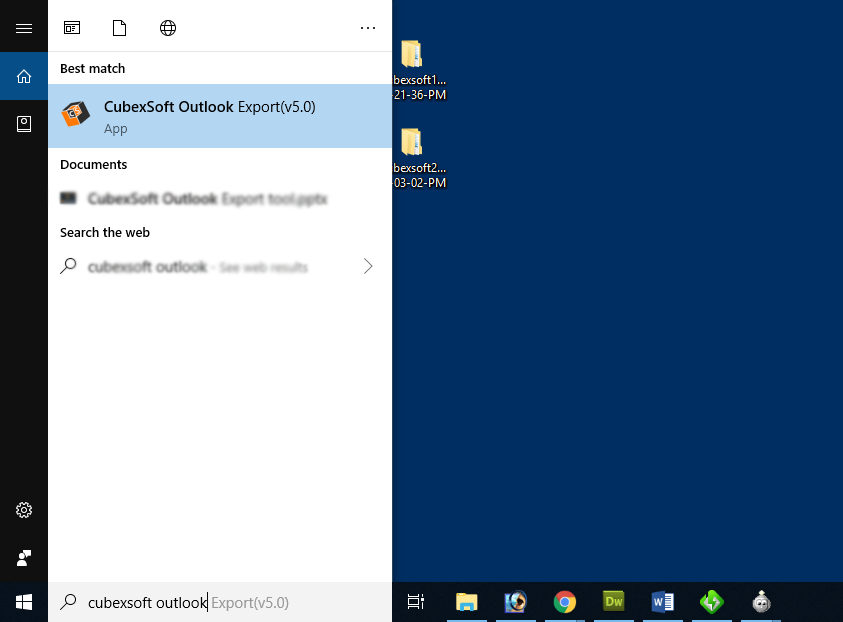Click the Windows Start button

tap(24, 602)
